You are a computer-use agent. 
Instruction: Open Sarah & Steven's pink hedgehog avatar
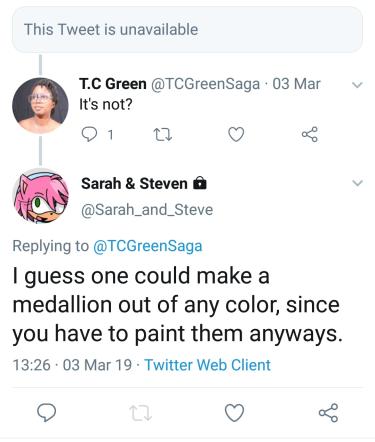pyautogui.click(x=40, y=196)
